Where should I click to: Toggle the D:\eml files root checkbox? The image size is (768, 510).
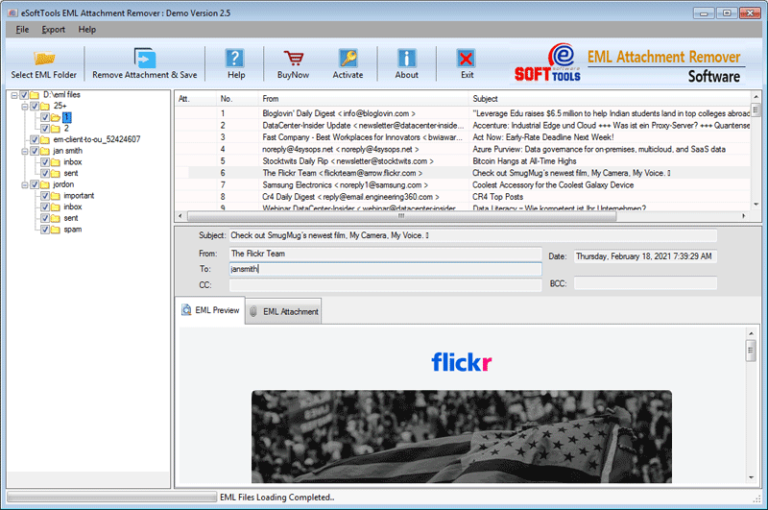pos(24,95)
